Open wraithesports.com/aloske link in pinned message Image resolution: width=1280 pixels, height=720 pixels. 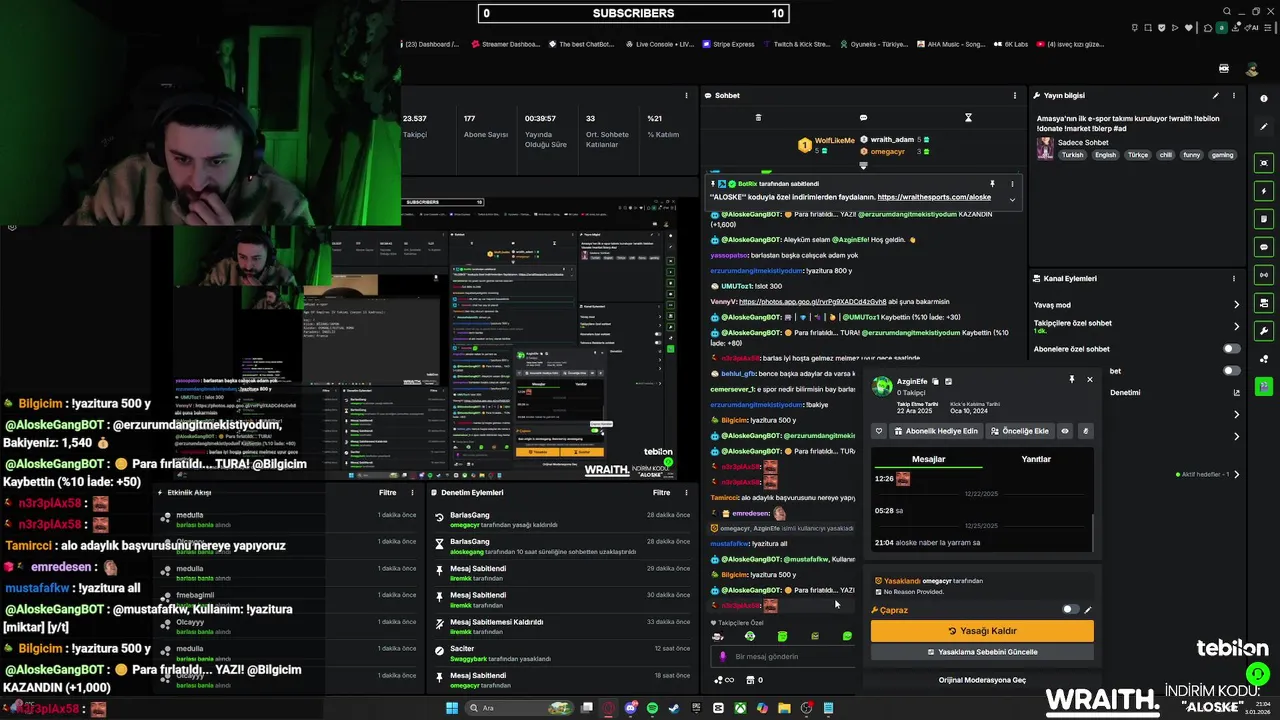934,197
